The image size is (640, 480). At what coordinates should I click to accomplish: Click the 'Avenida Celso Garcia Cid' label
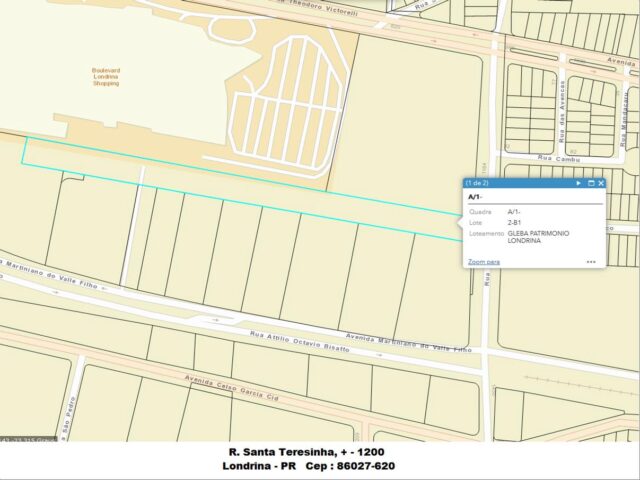(232, 387)
